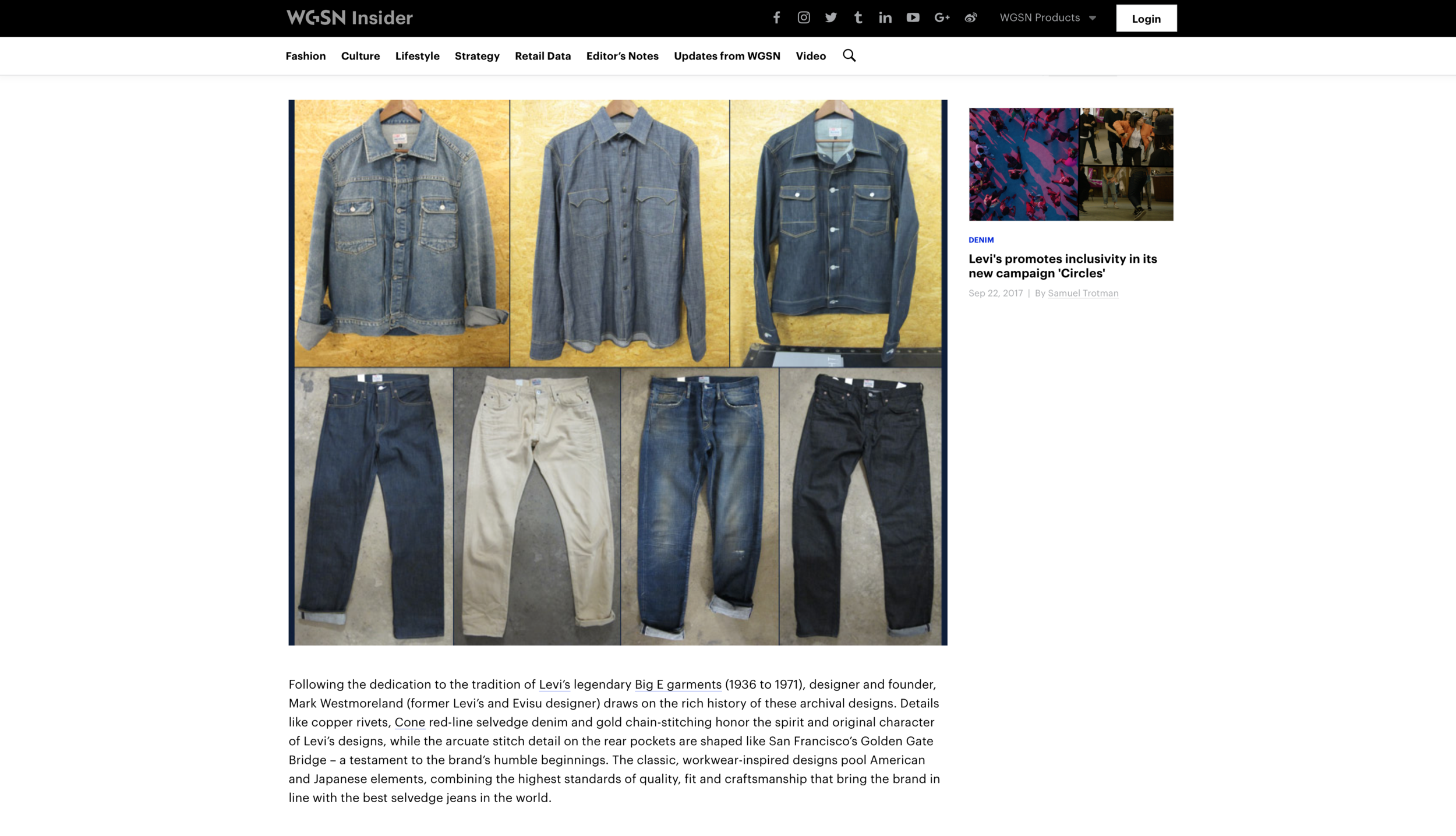Open the WGSN Instagram icon
Screen dimensions: 1456x836
coord(804,17)
